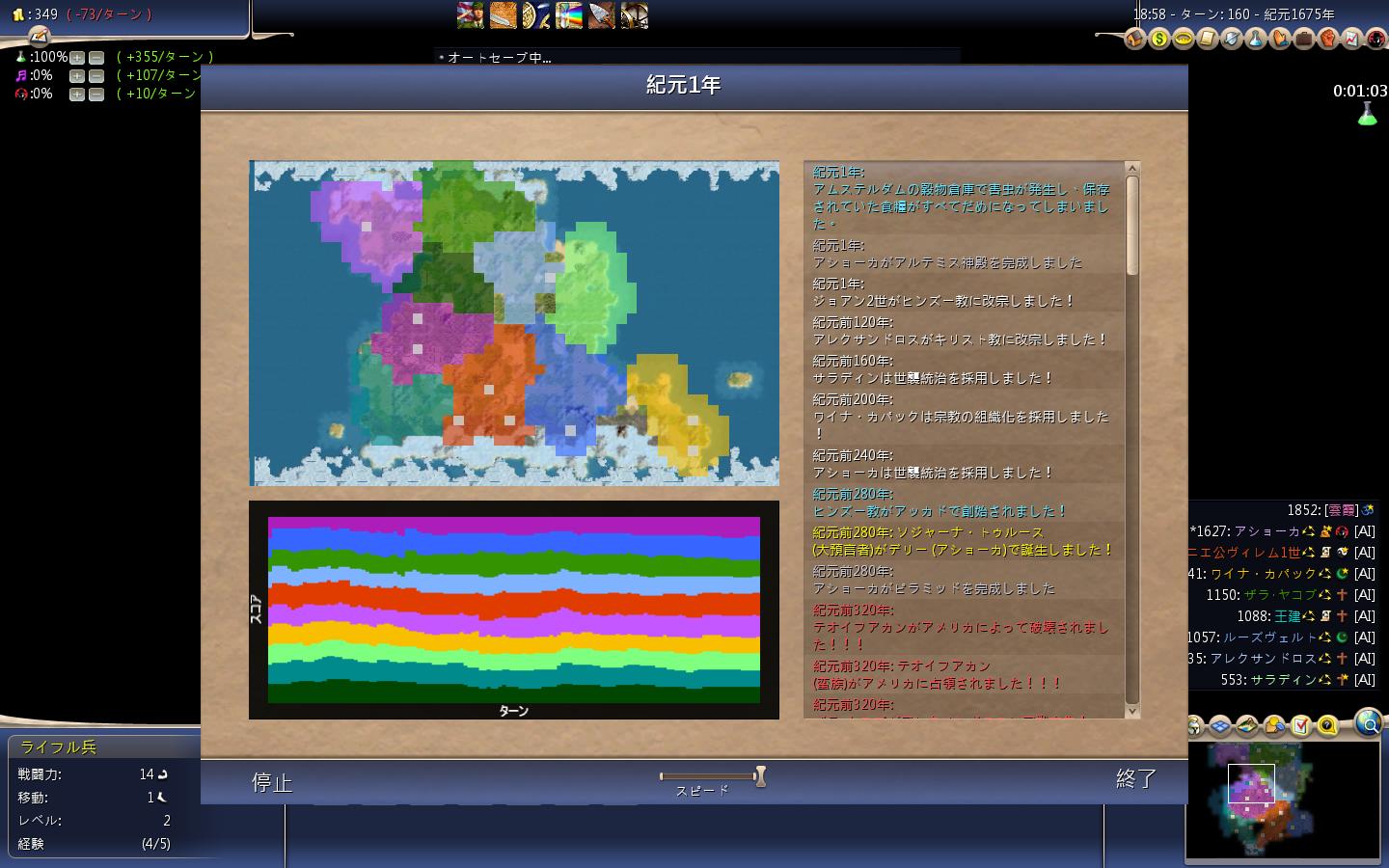This screenshot has width=1389, height=868.
Task: Increase the culture rate with plus
Action: [77, 76]
